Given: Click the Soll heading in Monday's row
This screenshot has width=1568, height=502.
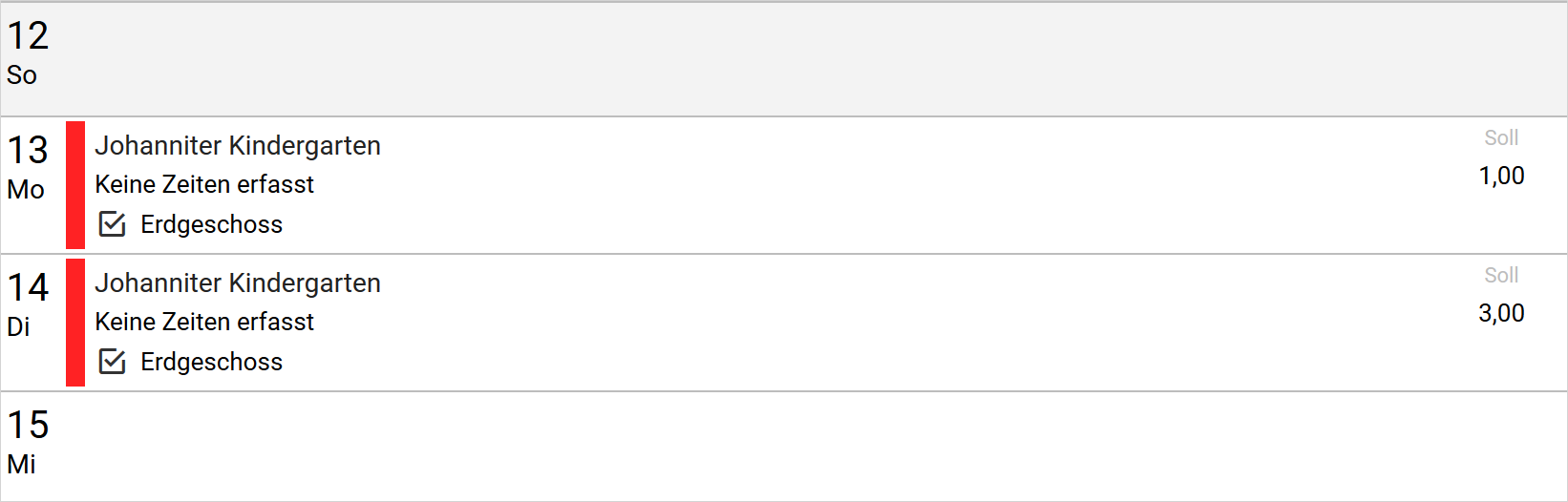Looking at the screenshot, I should coord(1501,138).
